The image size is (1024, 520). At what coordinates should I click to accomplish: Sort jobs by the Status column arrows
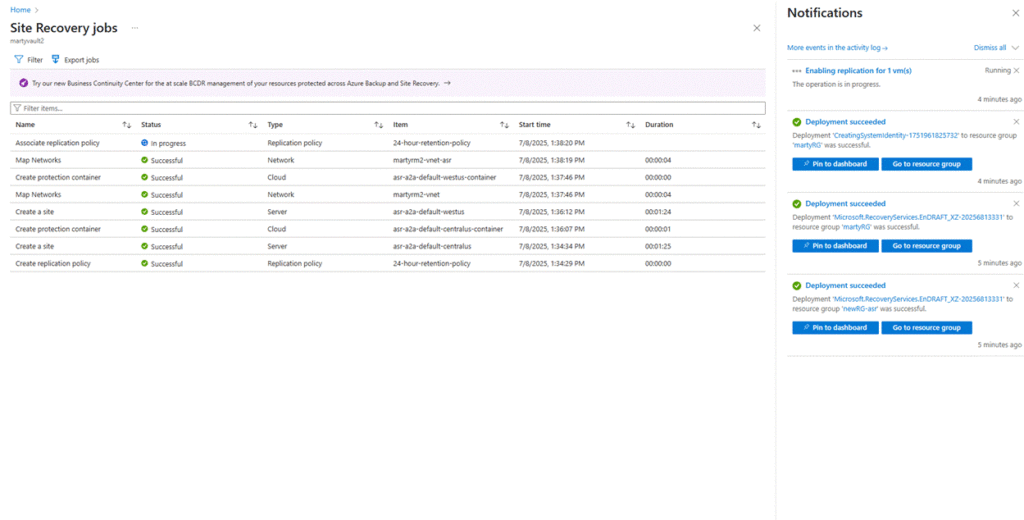point(253,125)
